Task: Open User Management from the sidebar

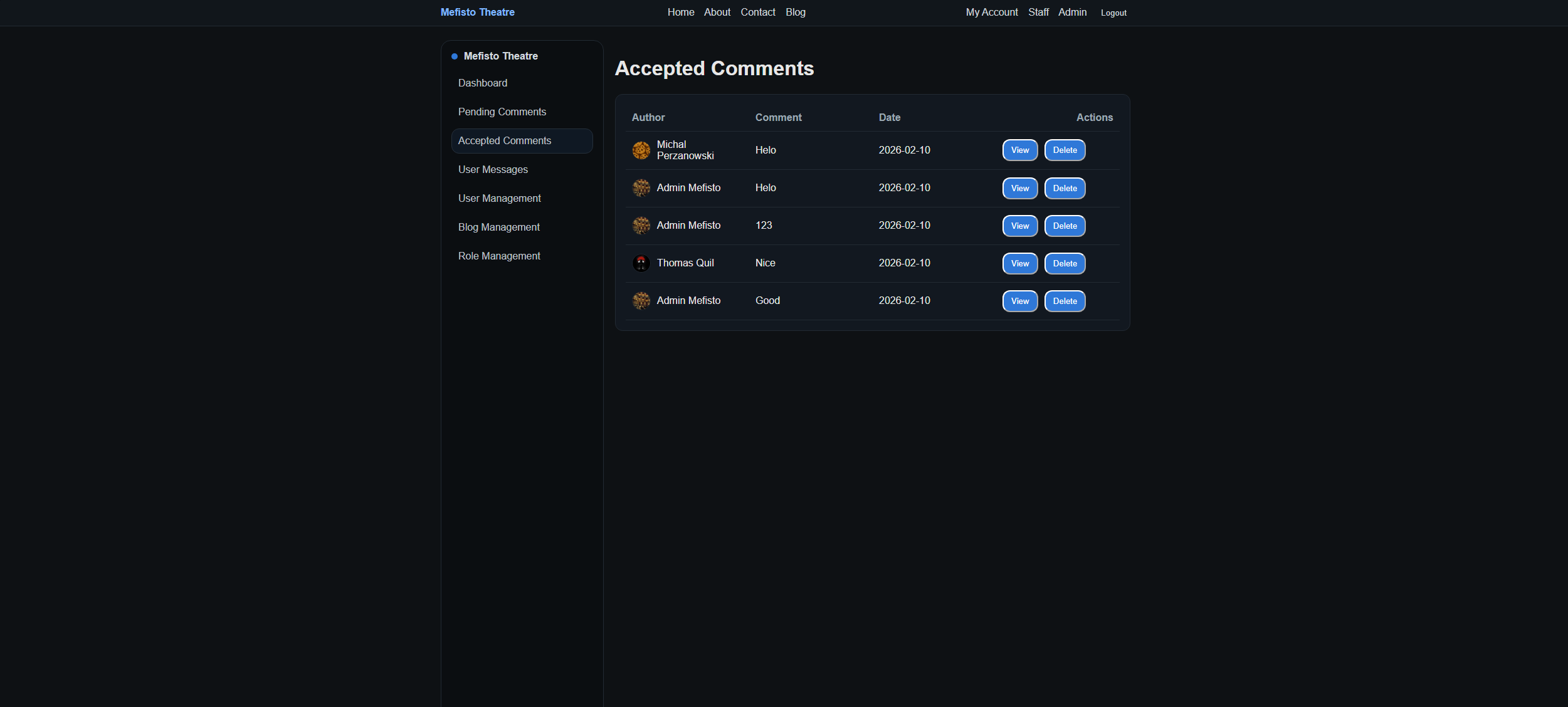Action: click(x=499, y=198)
